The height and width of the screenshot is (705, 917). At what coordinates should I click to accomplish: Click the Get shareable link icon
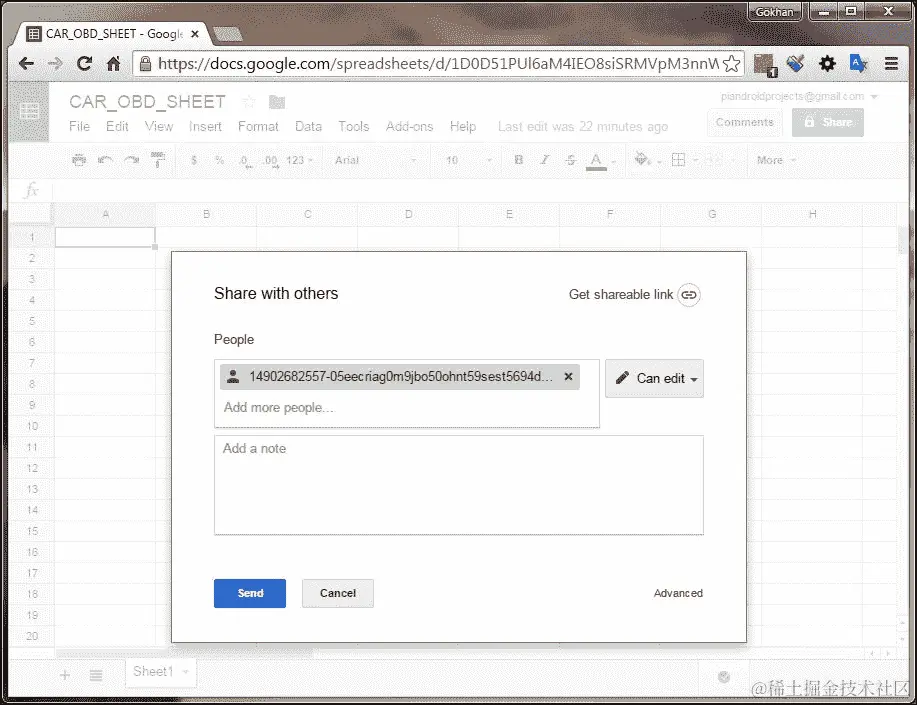point(689,294)
